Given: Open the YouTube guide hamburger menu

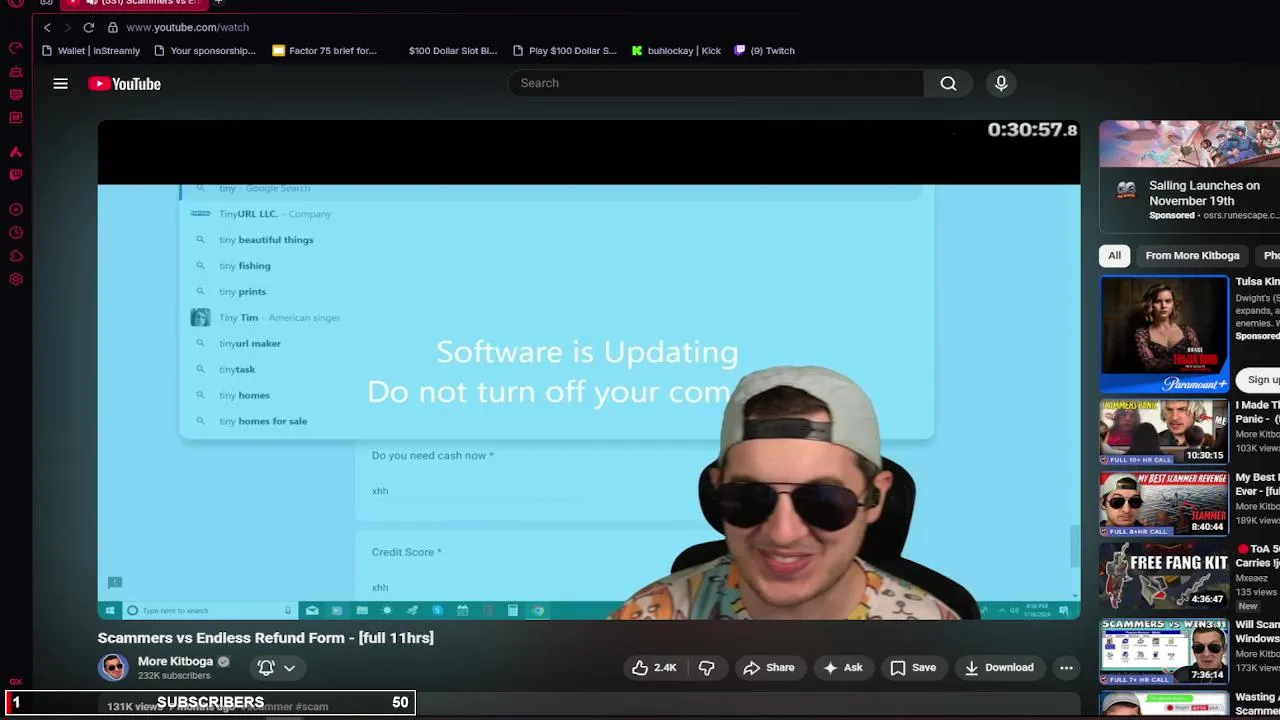Looking at the screenshot, I should click(x=60, y=84).
